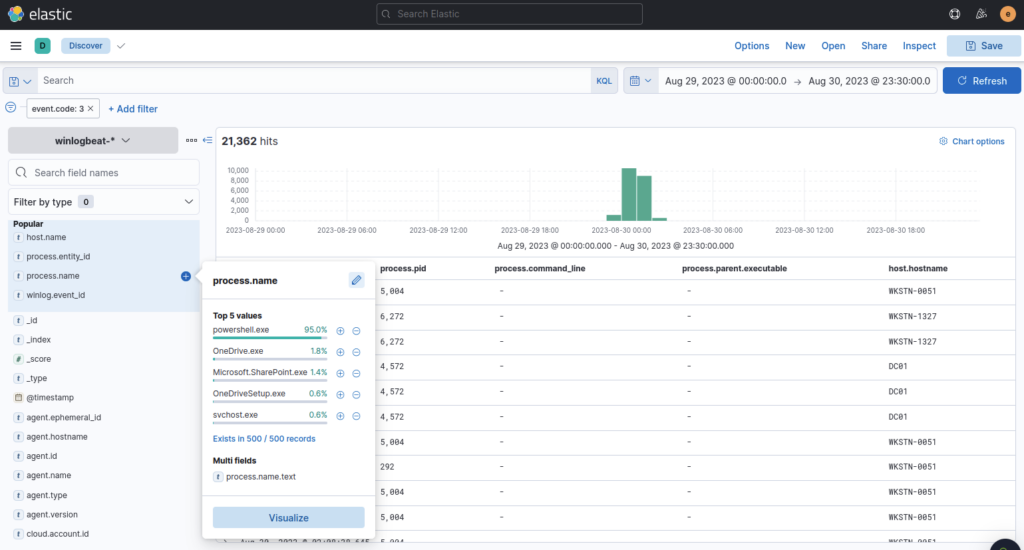Toggle KQL query language switch
This screenshot has width=1024, height=550.
pyautogui.click(x=604, y=81)
